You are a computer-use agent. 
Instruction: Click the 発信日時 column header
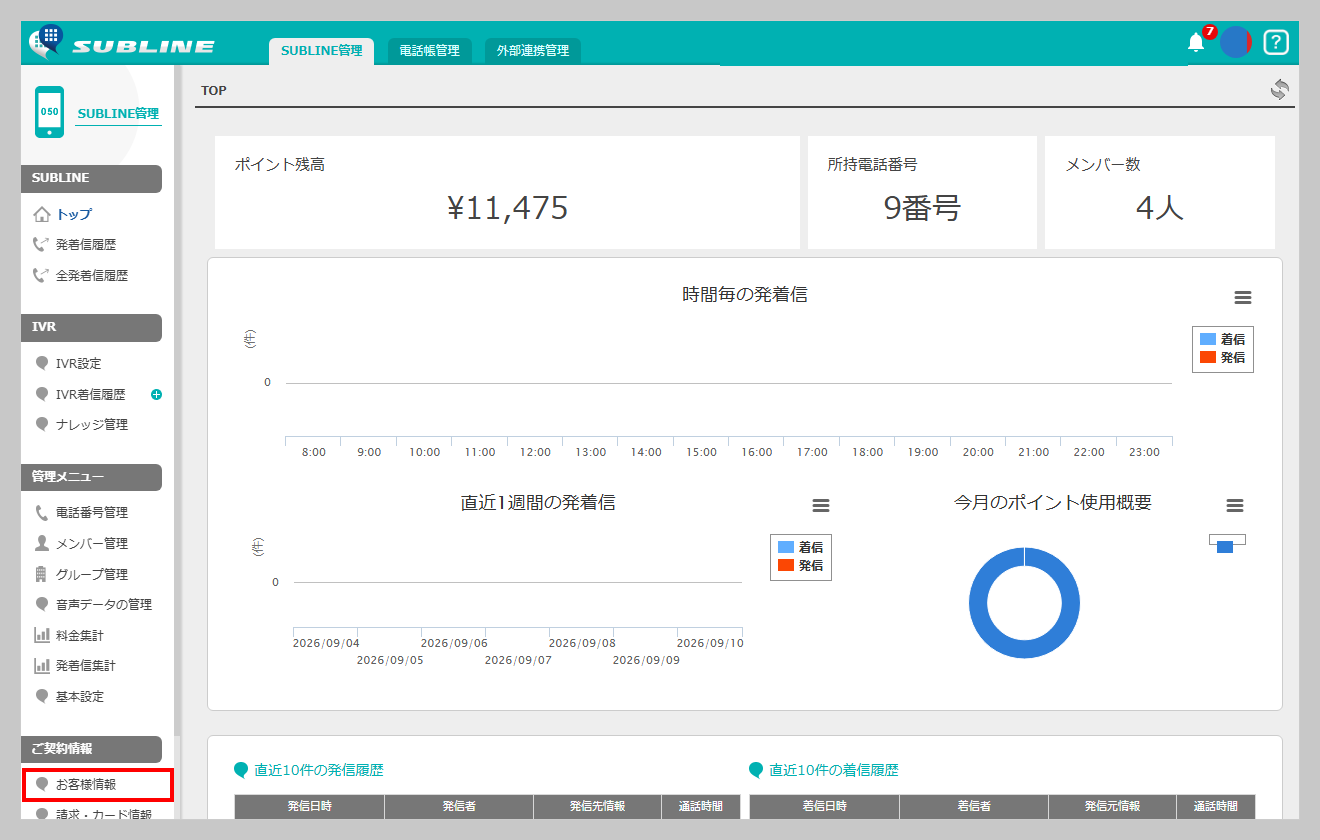pyautogui.click(x=309, y=806)
